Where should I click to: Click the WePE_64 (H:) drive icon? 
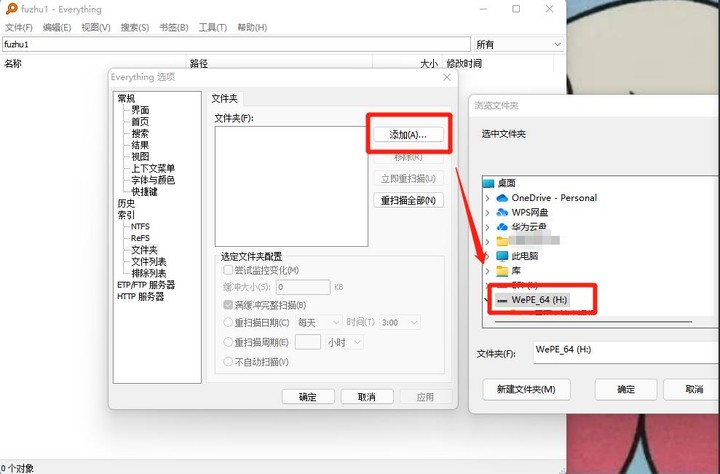(x=502, y=299)
